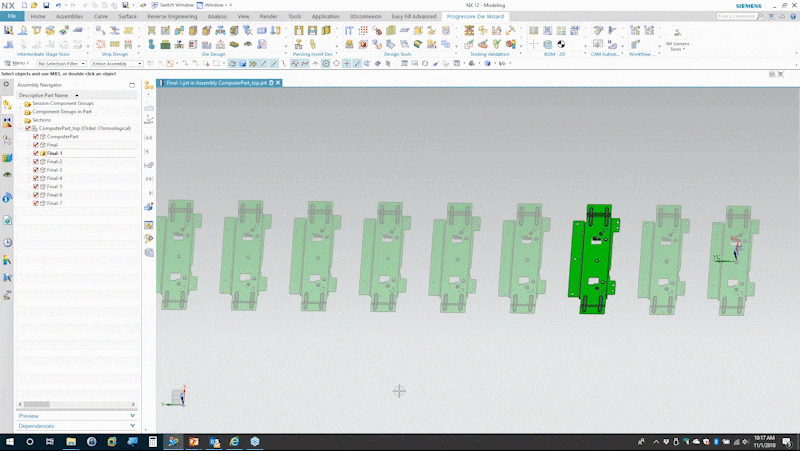Click the green die base icon in Die Design
800x451 pixels.
click(x=165, y=45)
